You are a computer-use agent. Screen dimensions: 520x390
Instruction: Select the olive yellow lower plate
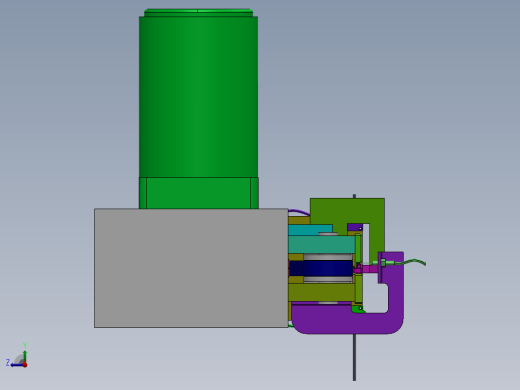click(322, 292)
